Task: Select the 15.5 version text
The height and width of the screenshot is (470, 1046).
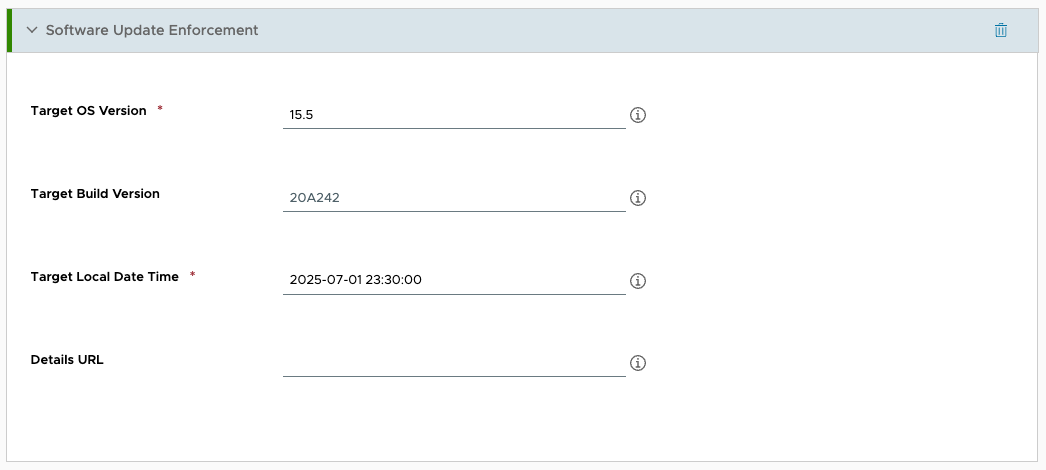Action: pos(301,115)
